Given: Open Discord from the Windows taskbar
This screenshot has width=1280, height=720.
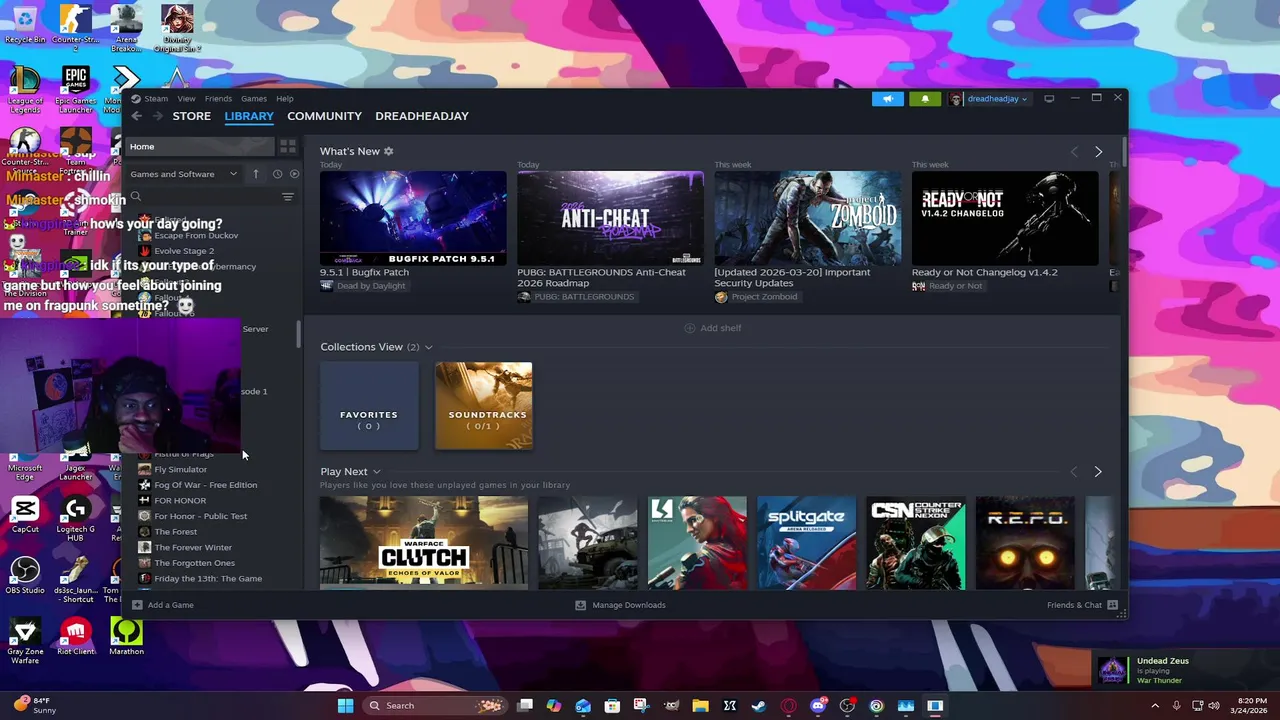Looking at the screenshot, I should tap(818, 705).
